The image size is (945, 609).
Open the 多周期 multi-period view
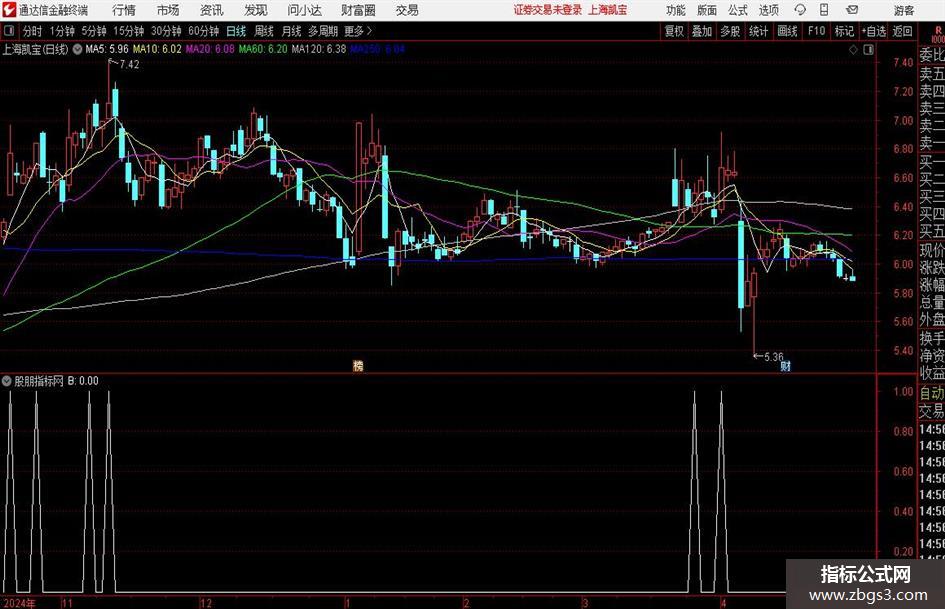tap(323, 31)
